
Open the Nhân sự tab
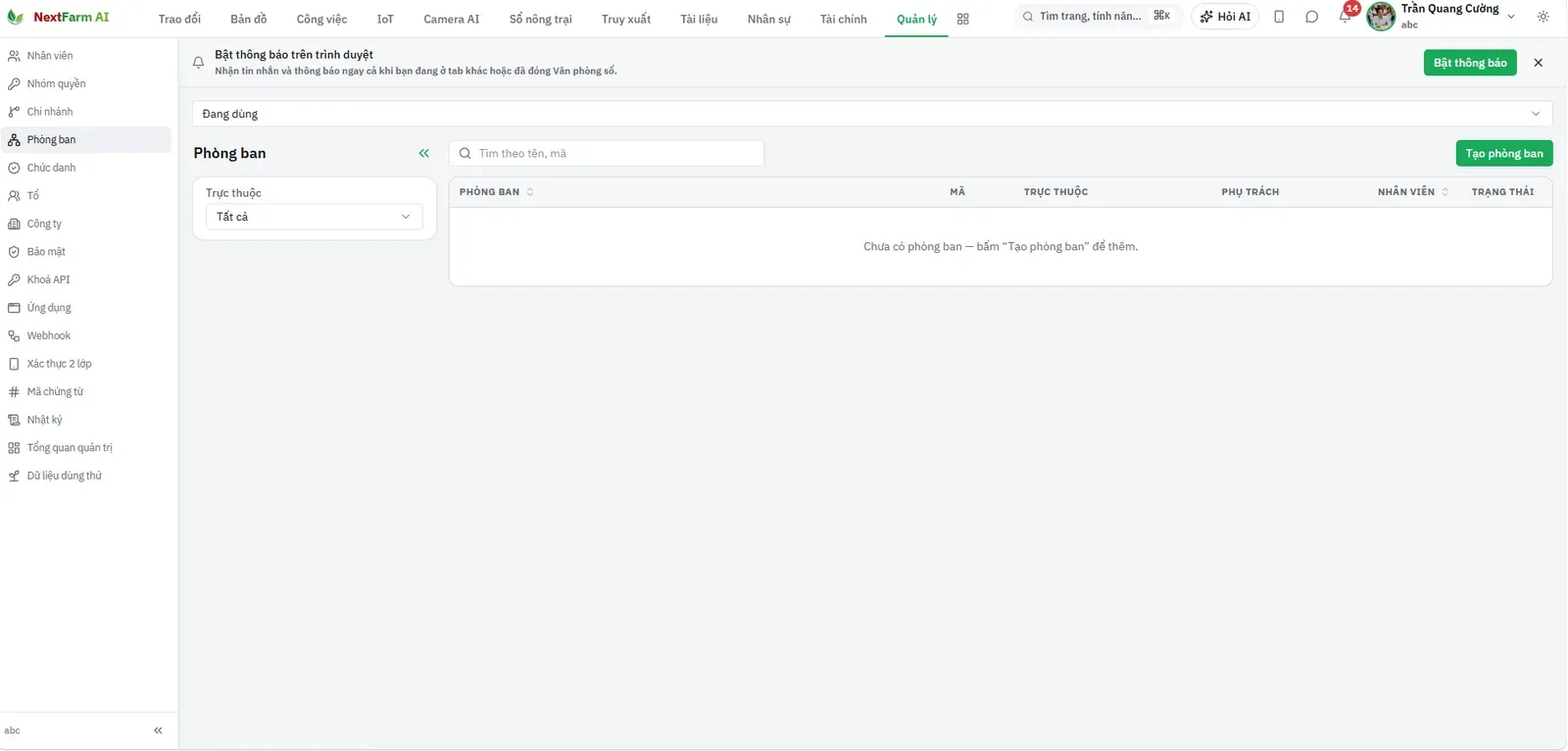(769, 19)
